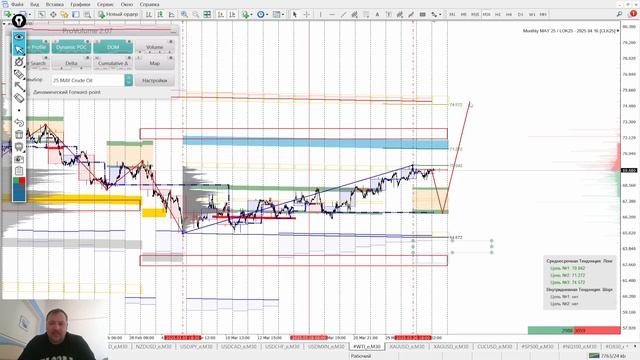The width and height of the screenshot is (640, 360).
Task: Toggle chart auto scroll icon
Action: coord(221,14)
